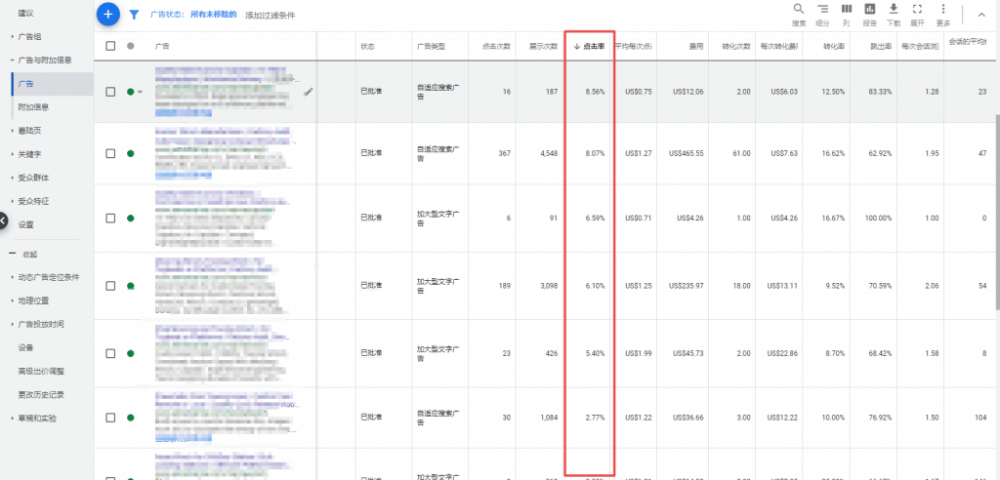1000x480 pixels.
Task: Click the pencil edit icon on first ad
Action: (309, 91)
